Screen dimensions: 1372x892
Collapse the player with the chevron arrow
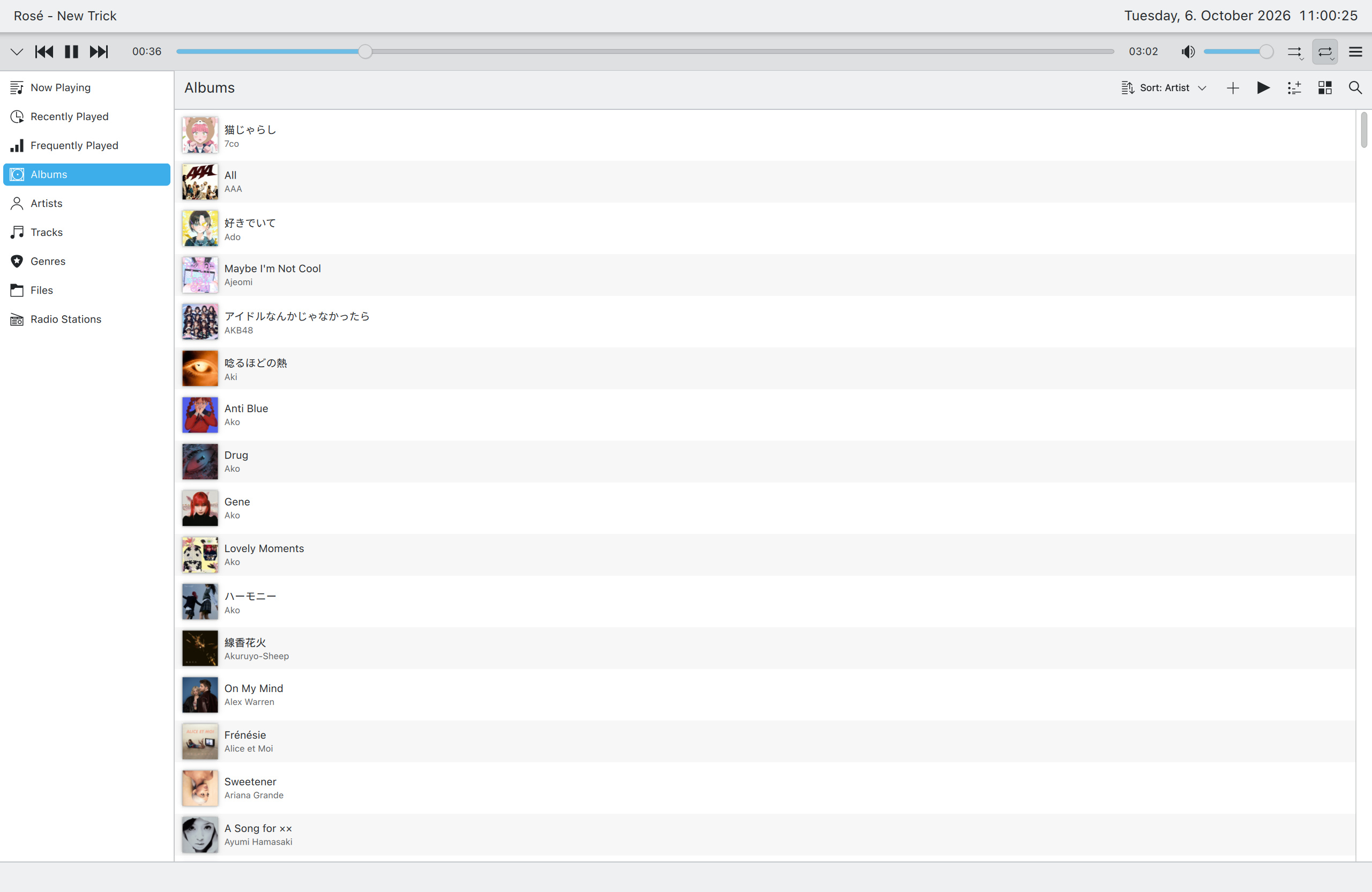tap(17, 52)
